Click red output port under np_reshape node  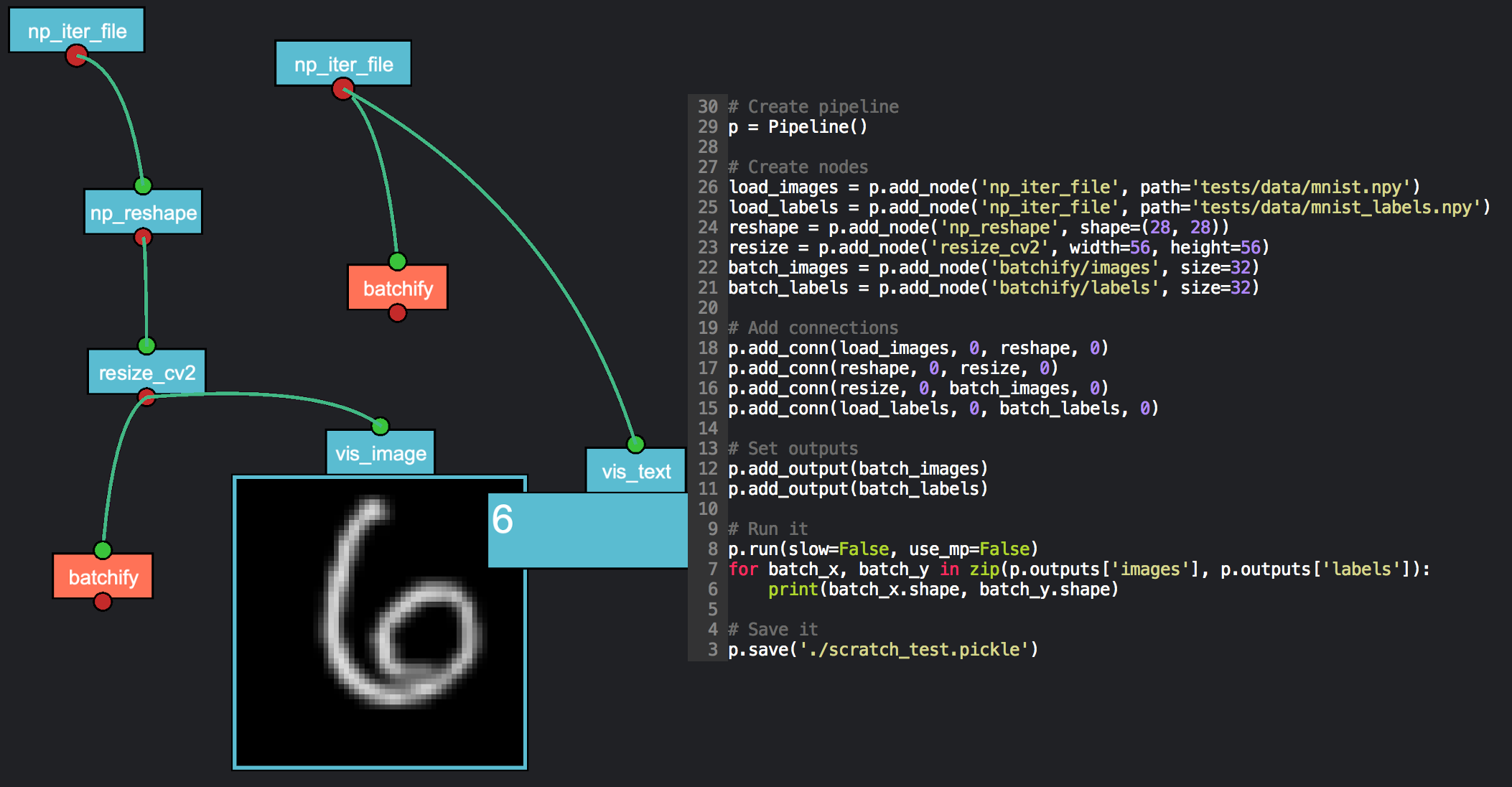click(143, 237)
